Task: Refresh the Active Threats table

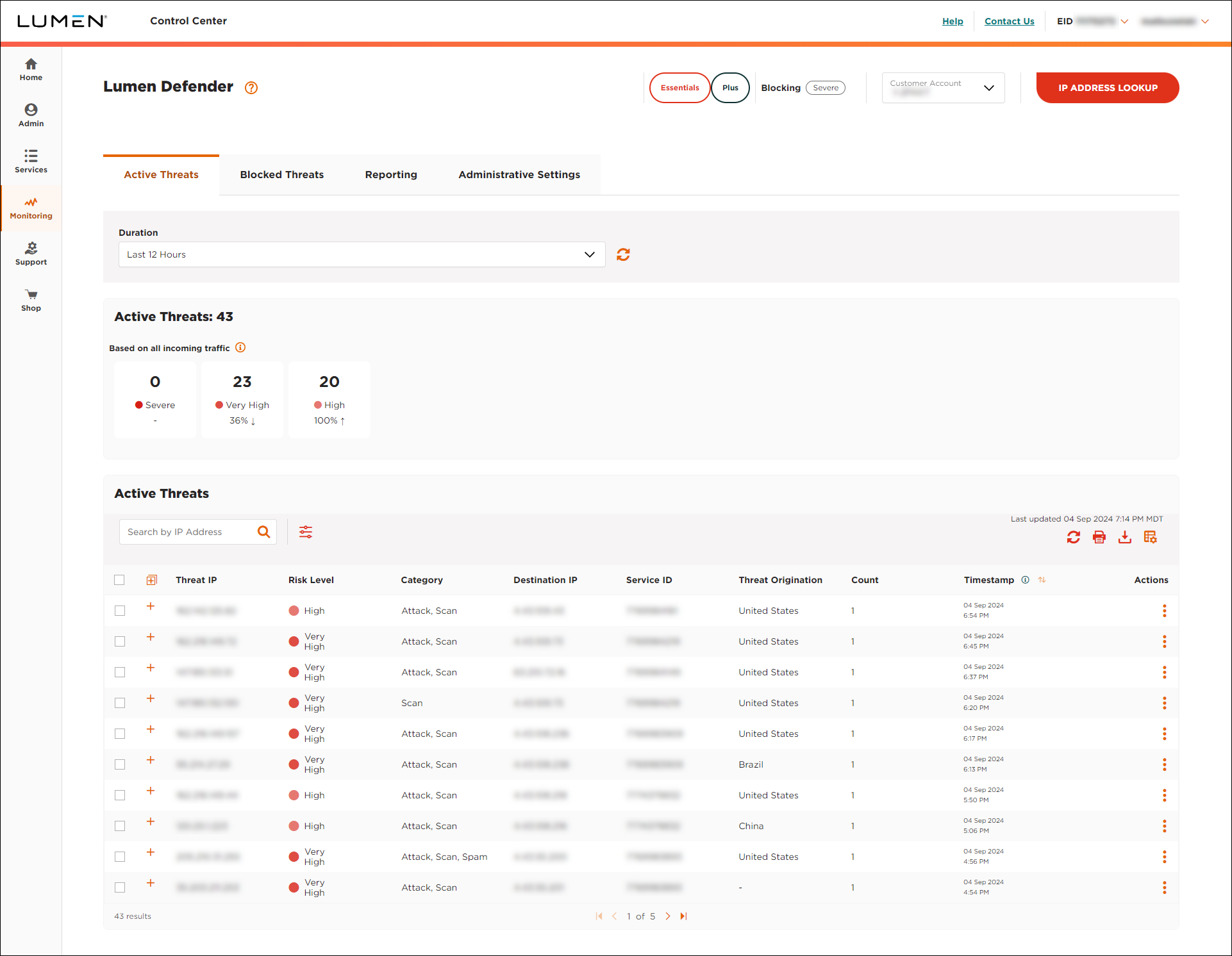Action: click(1074, 538)
